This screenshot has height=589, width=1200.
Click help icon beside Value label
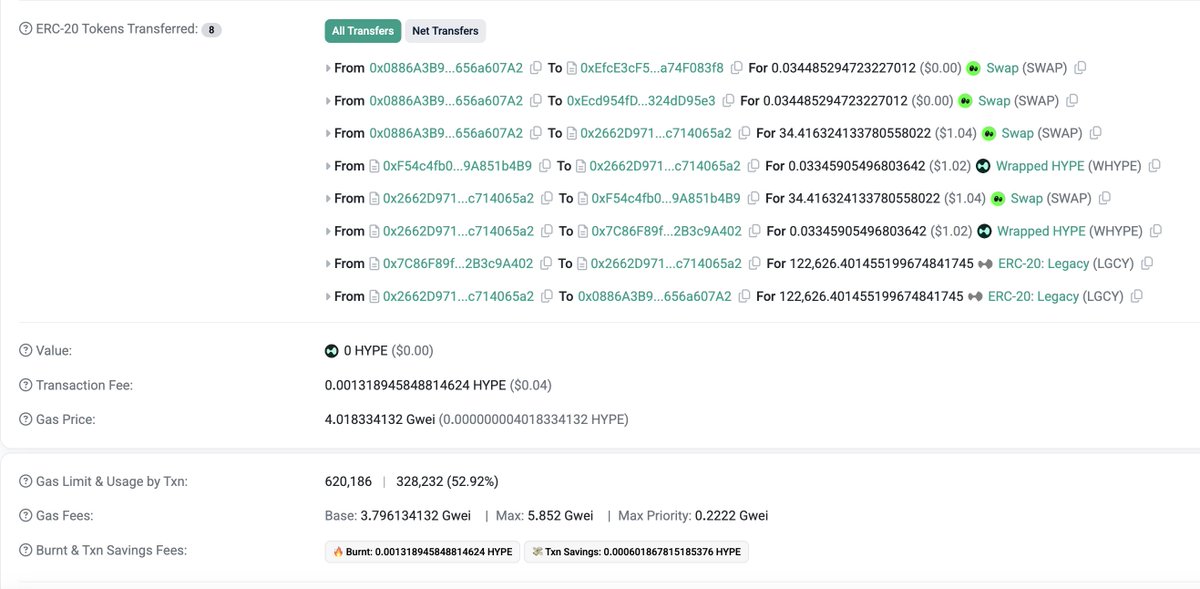pos(26,351)
